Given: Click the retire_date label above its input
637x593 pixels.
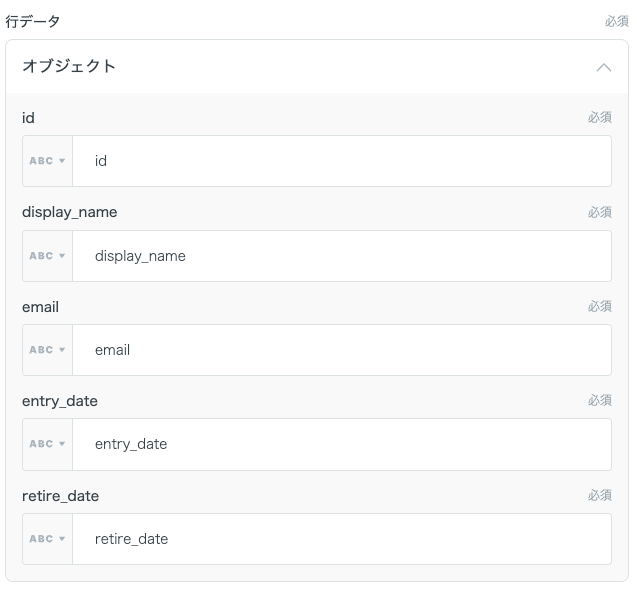Looking at the screenshot, I should (60, 496).
